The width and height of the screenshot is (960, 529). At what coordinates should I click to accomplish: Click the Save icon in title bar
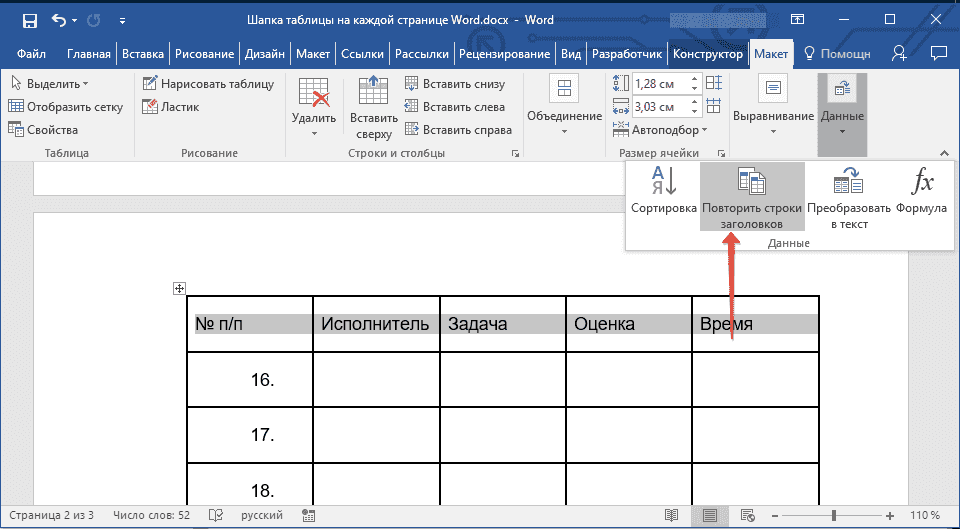(29, 19)
